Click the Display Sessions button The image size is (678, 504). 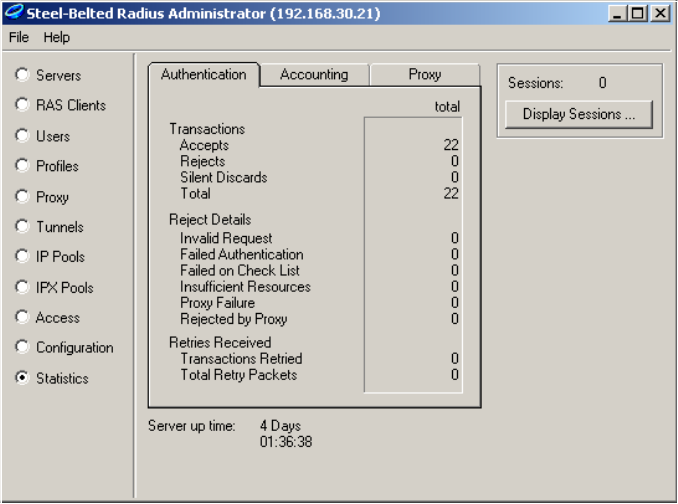click(x=579, y=114)
